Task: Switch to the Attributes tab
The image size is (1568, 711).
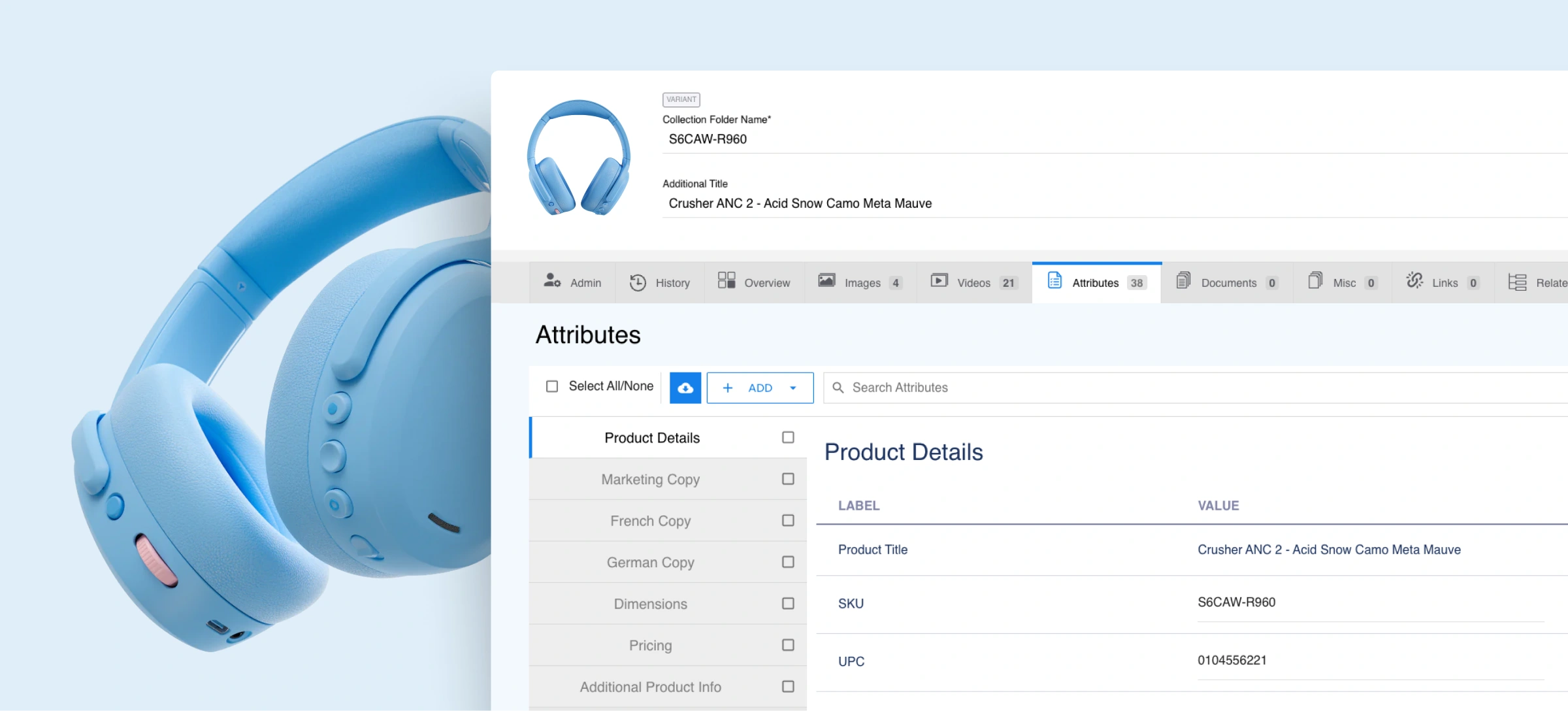Action: [1096, 283]
